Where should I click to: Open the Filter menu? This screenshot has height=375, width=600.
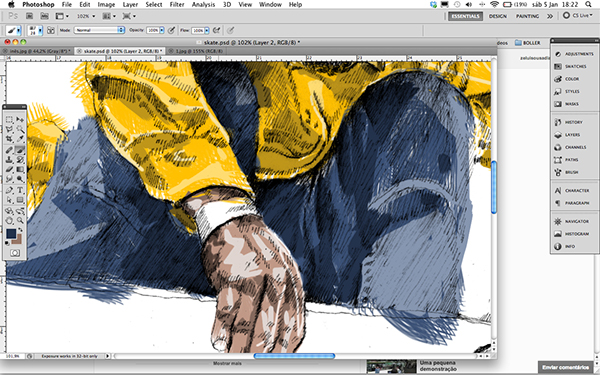177,5
